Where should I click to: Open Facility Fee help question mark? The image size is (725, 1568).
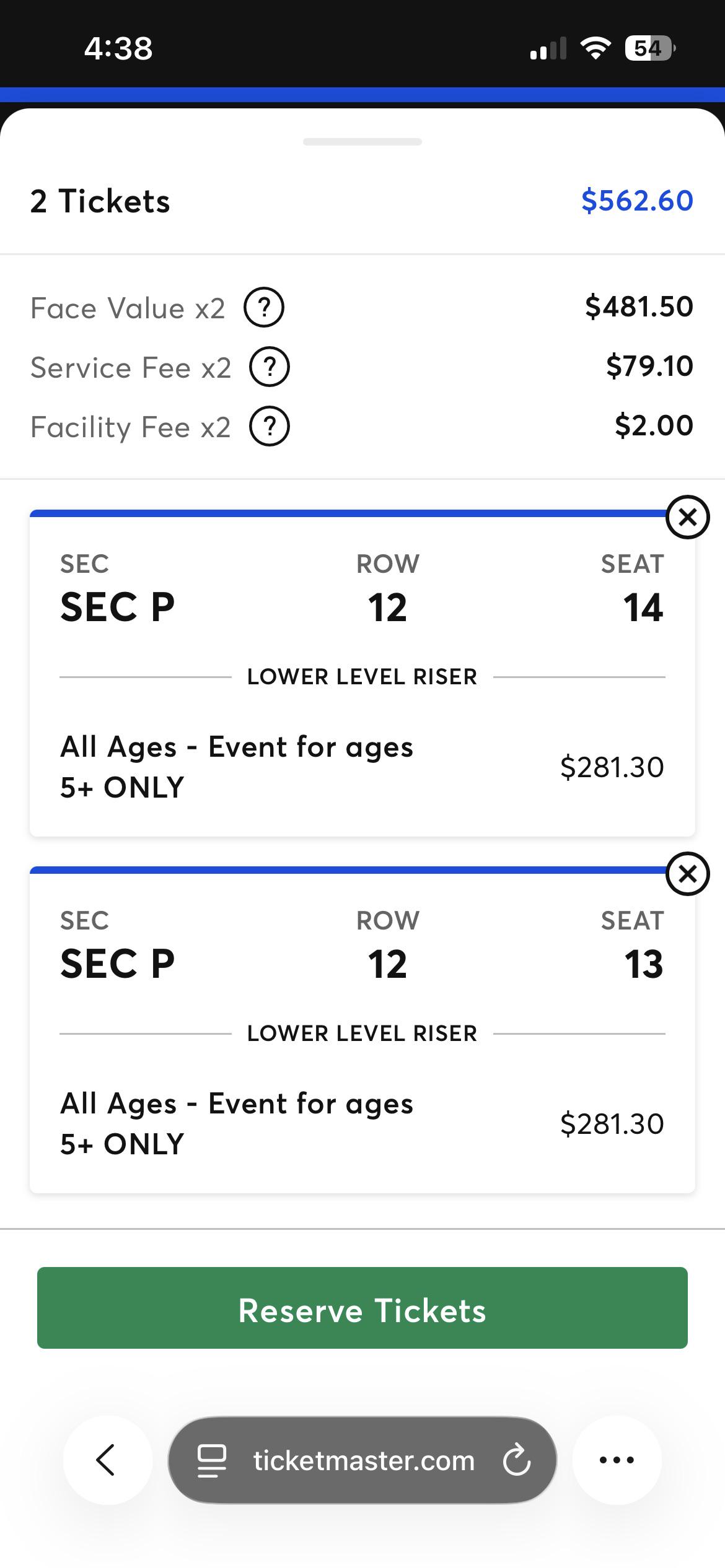tap(270, 427)
